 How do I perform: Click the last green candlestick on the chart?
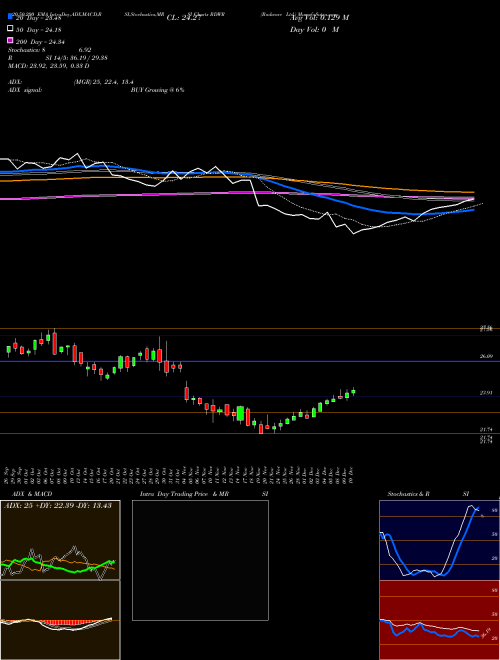pos(354,392)
